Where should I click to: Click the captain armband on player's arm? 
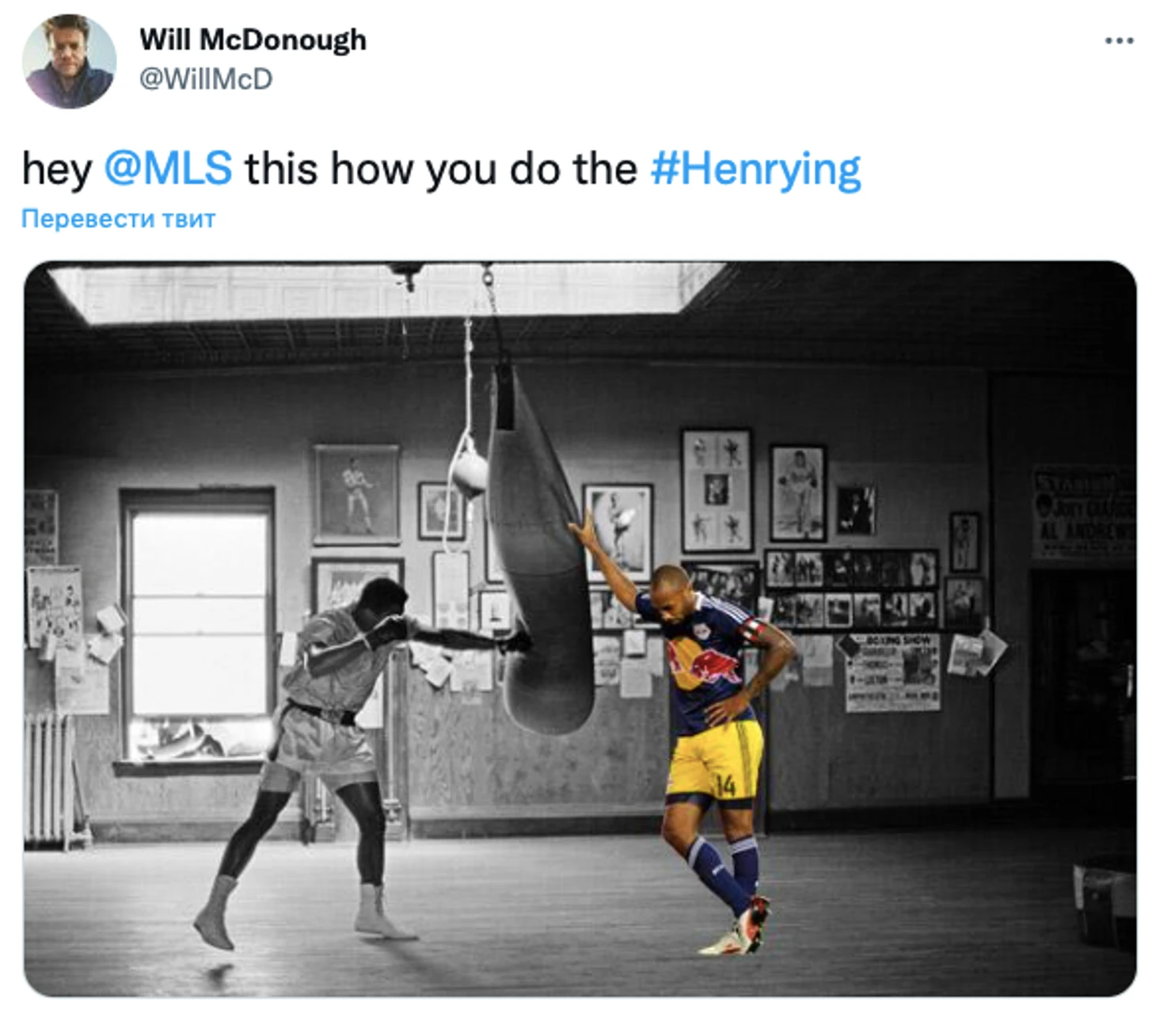tap(751, 630)
